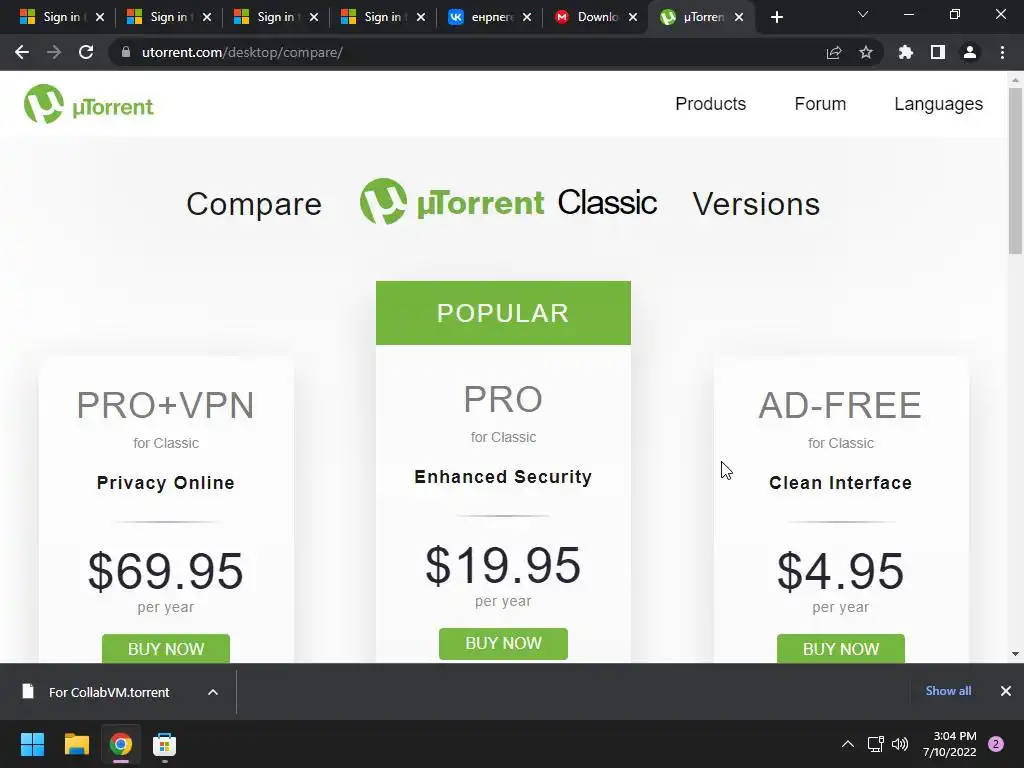Screen dimensions: 1024x768
Task: Click the POPULAR banner on PRO card
Action: tap(503, 313)
